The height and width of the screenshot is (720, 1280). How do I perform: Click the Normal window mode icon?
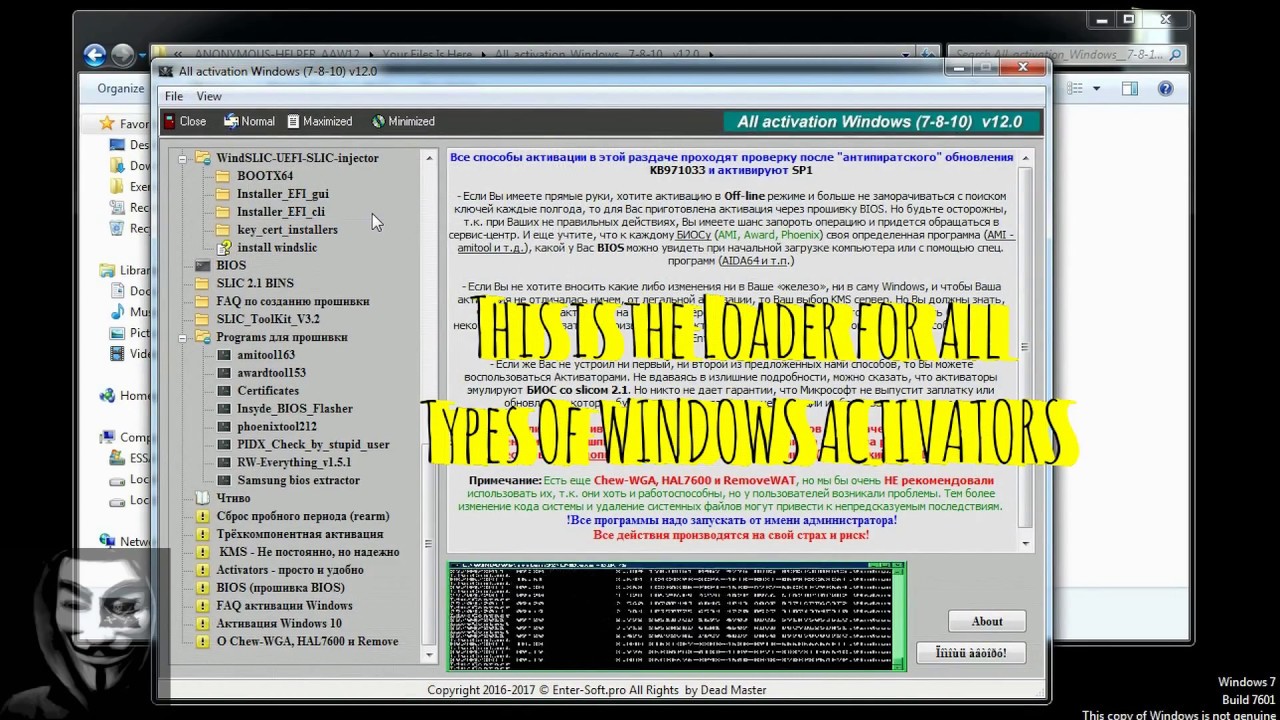pyautogui.click(x=231, y=121)
